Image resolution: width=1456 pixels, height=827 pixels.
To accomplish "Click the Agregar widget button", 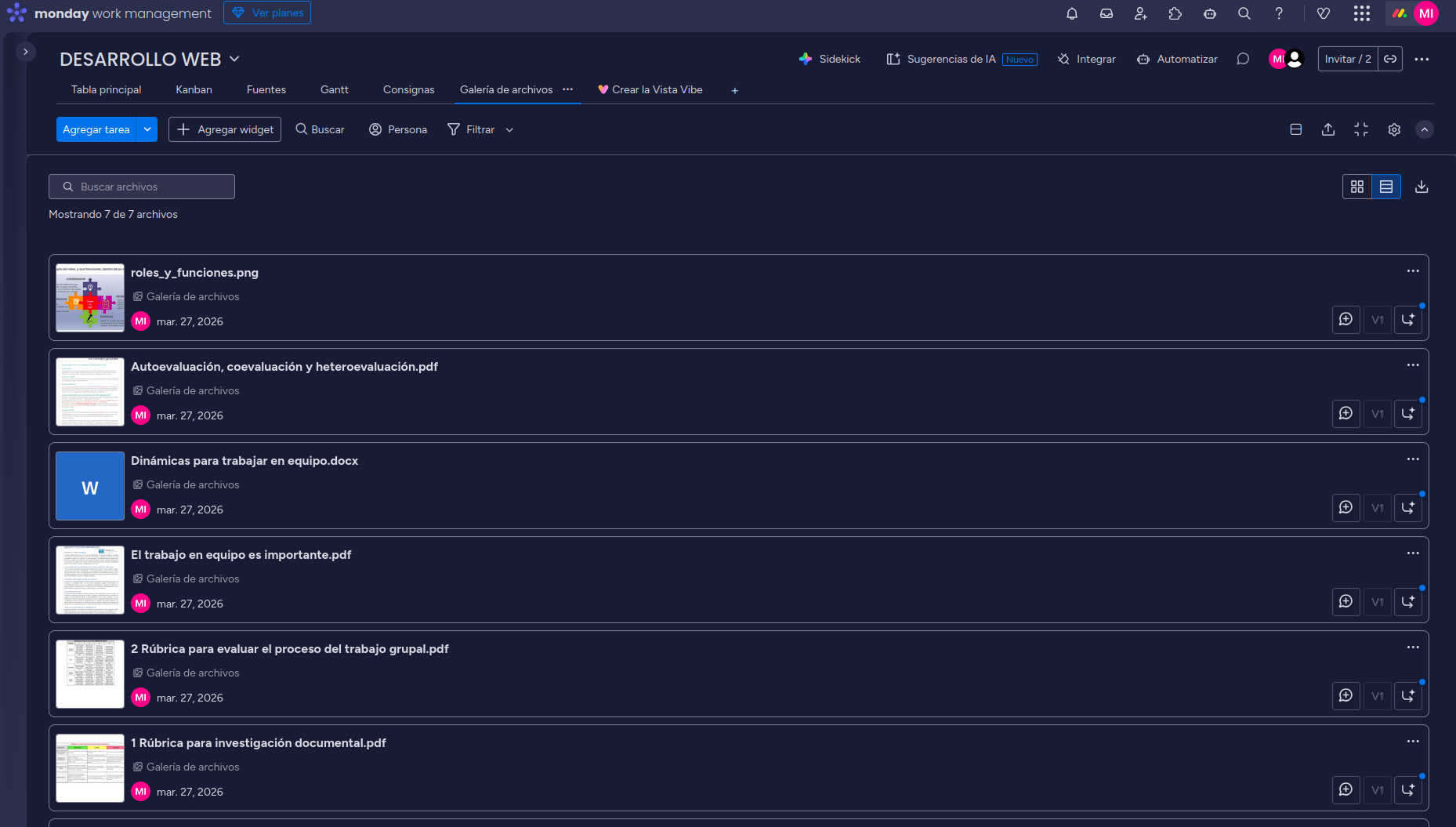I will click(x=226, y=129).
